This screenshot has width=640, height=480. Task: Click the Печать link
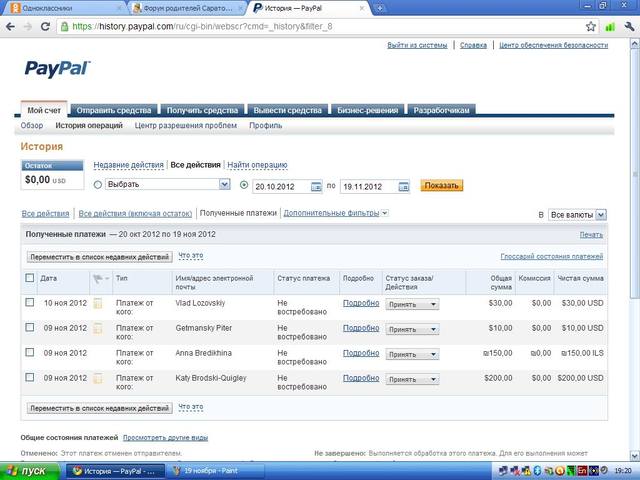[591, 235]
